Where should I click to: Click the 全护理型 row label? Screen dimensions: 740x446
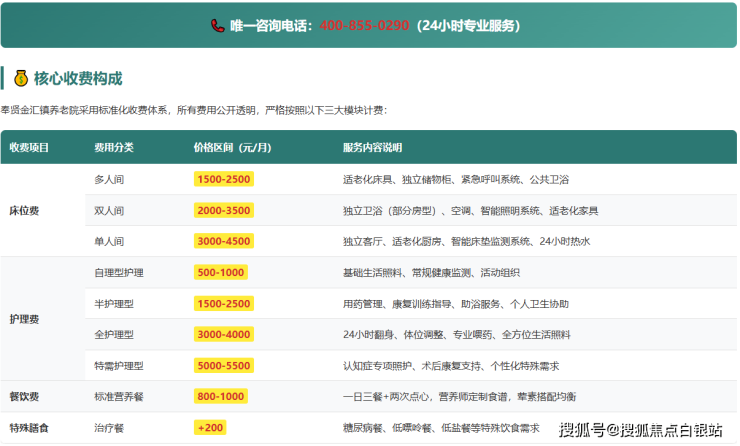click(x=113, y=335)
